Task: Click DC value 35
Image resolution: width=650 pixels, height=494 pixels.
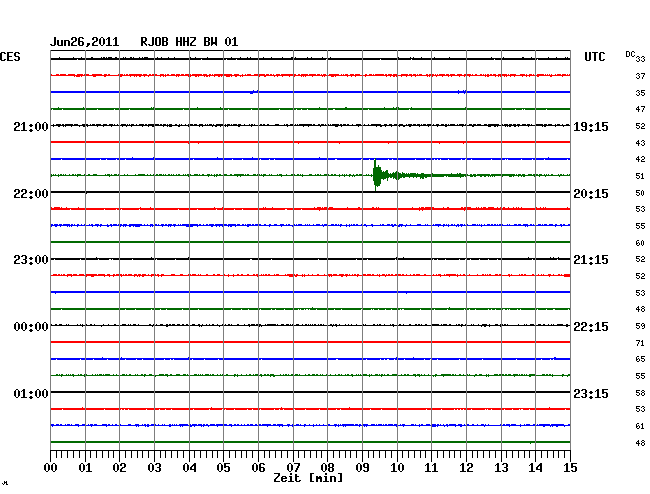Action: [x=640, y=93]
